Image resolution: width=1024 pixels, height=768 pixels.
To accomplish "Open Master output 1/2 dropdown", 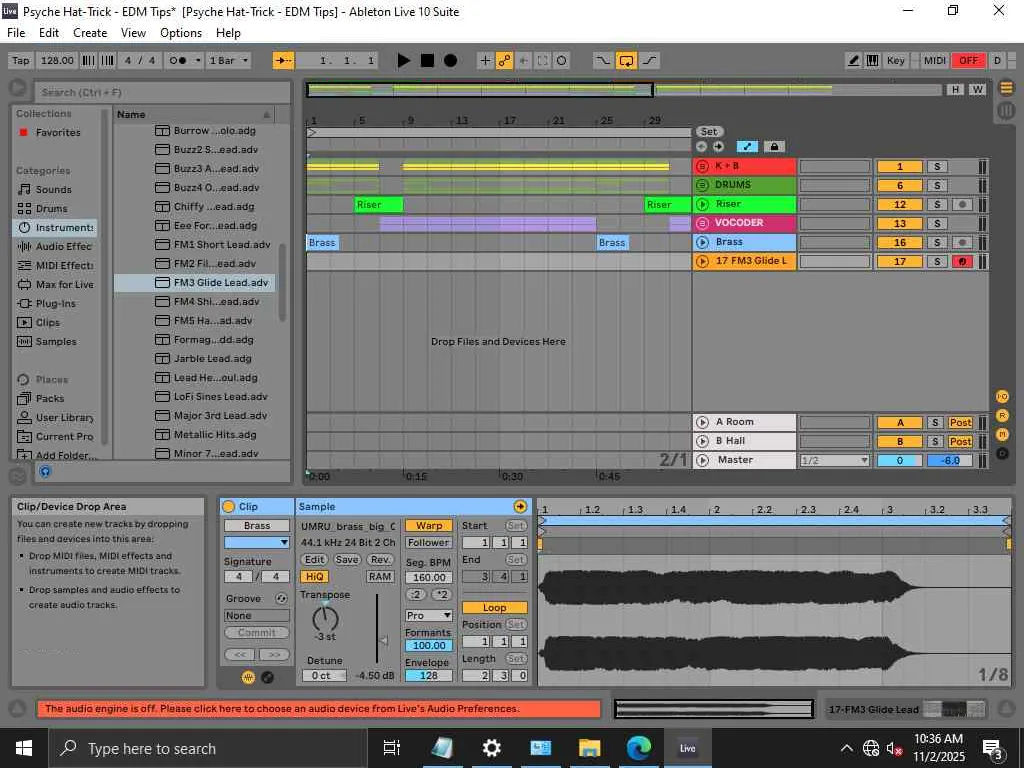I will point(835,460).
